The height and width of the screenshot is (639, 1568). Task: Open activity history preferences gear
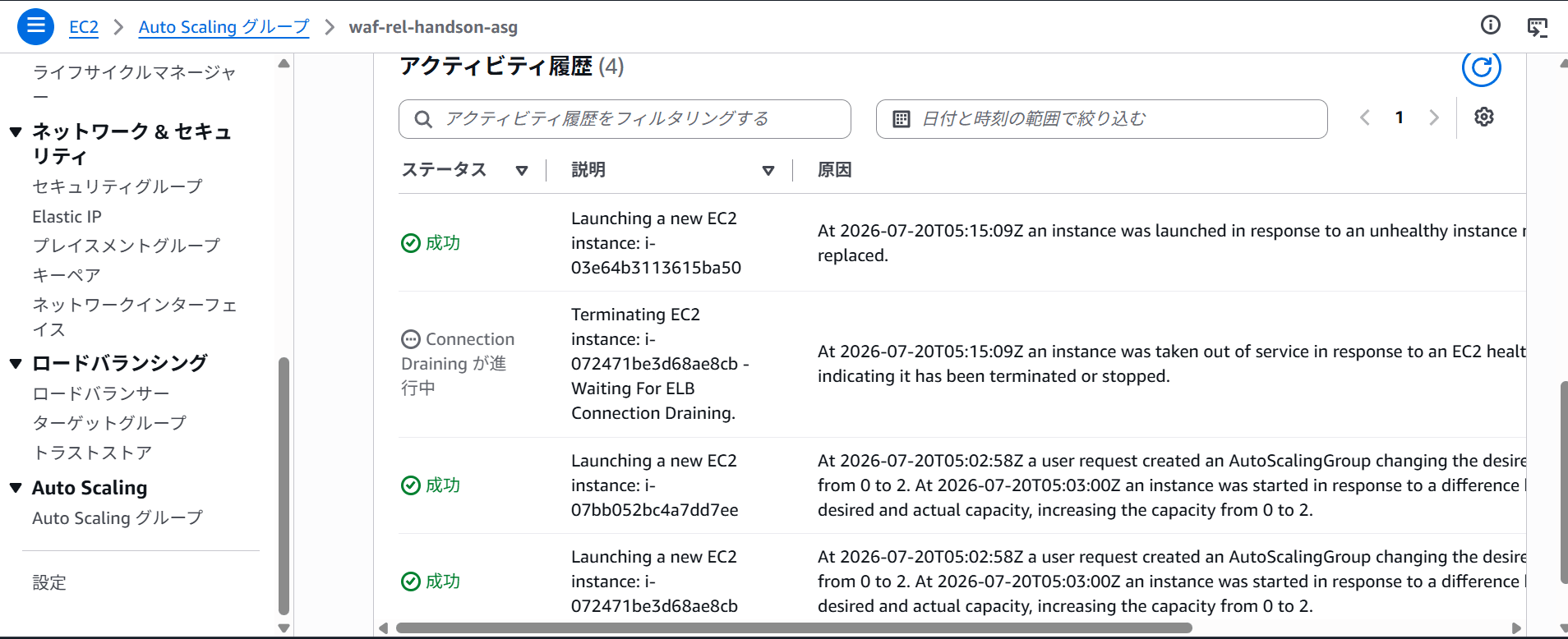[x=1483, y=117]
